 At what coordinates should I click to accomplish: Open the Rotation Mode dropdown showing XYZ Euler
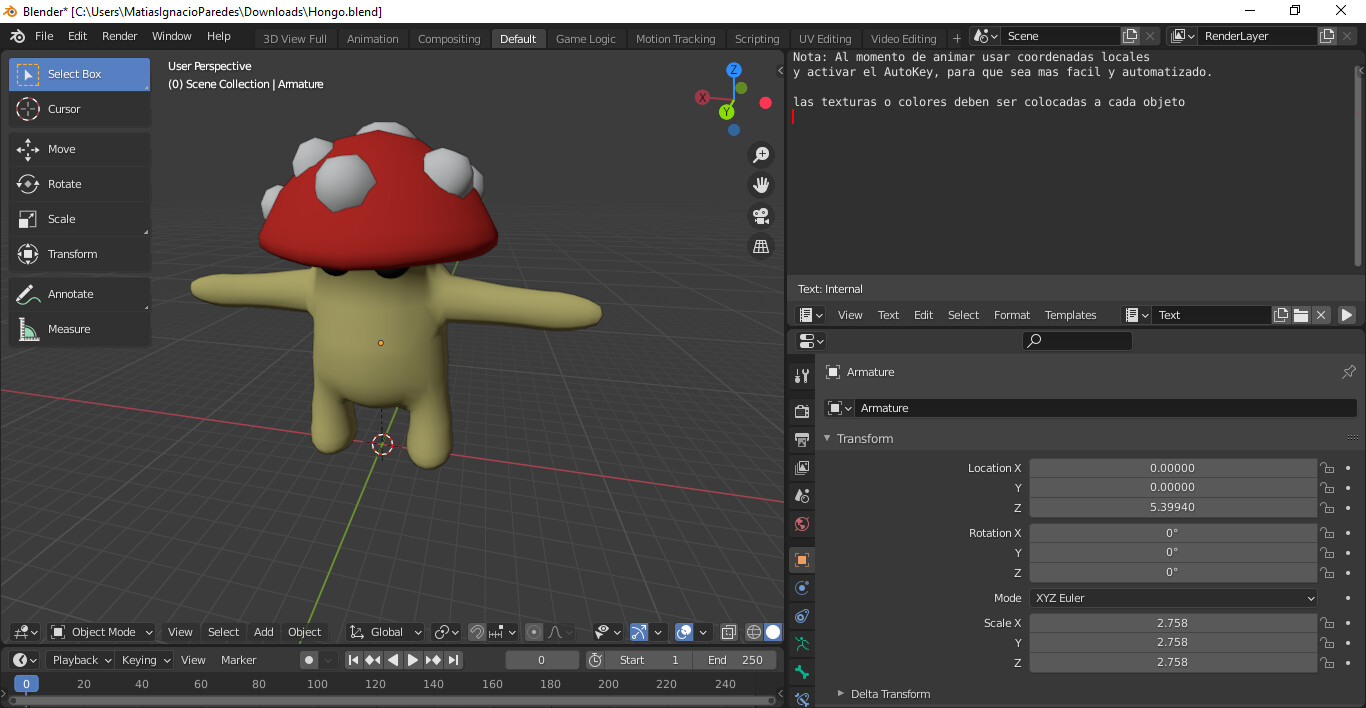(x=1173, y=597)
